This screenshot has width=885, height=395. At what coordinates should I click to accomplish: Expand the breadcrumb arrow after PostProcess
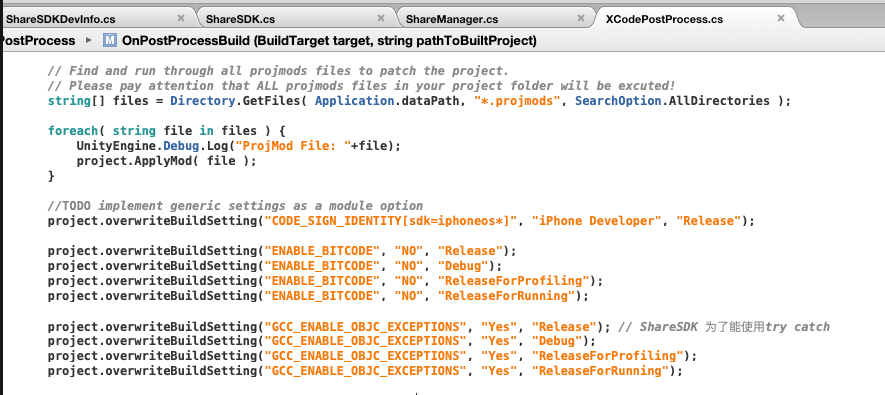click(88, 41)
